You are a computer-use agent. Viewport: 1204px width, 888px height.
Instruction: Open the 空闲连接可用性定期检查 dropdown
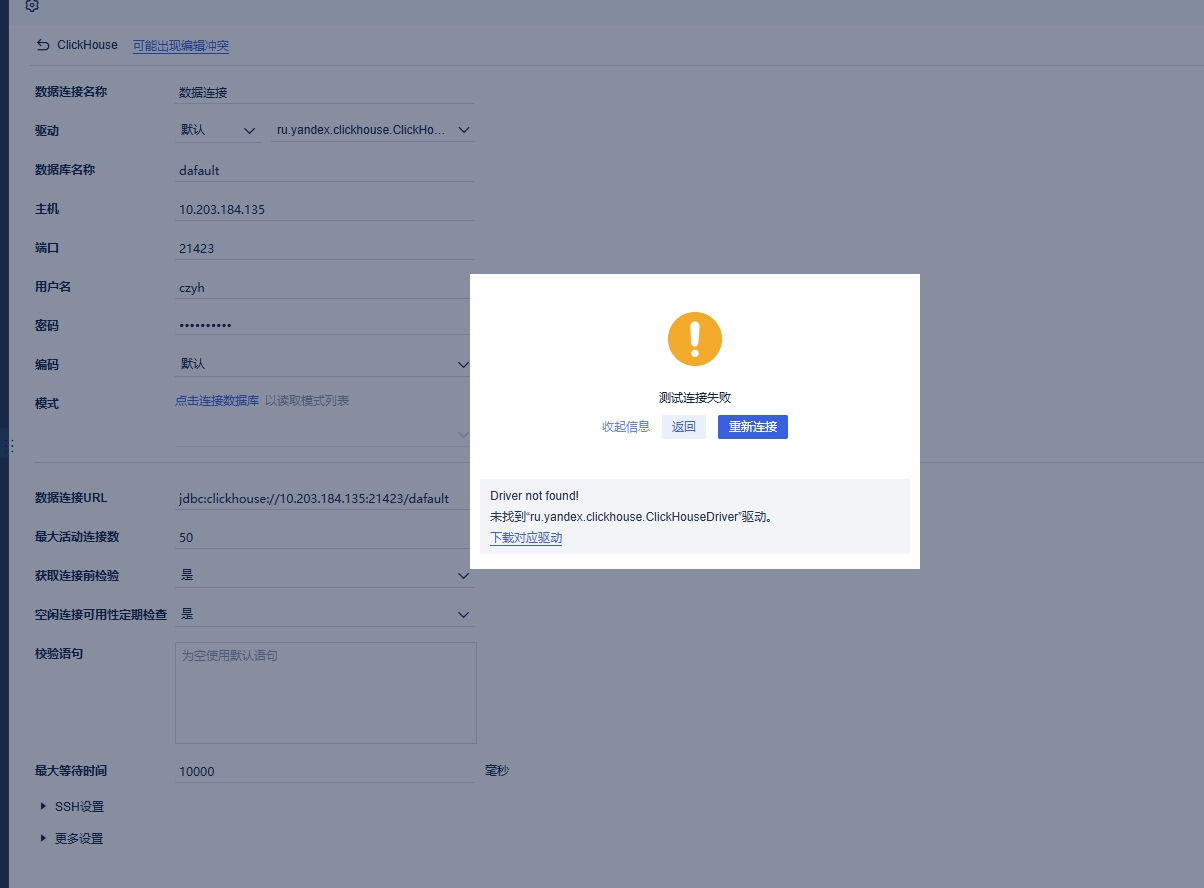pos(324,614)
